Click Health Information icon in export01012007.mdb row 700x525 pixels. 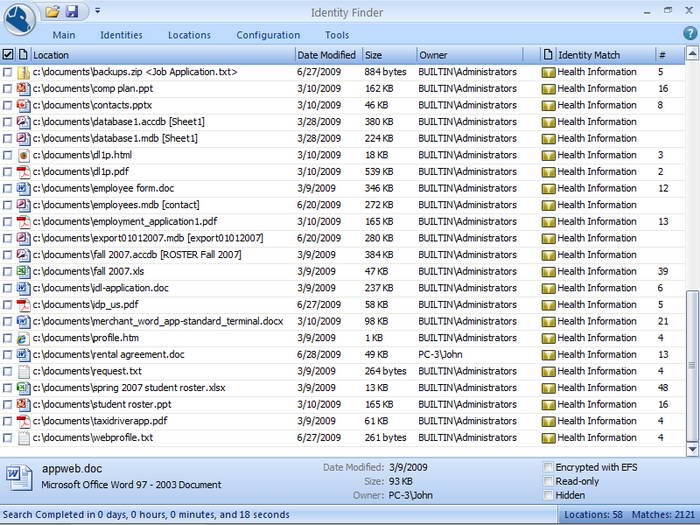point(548,239)
